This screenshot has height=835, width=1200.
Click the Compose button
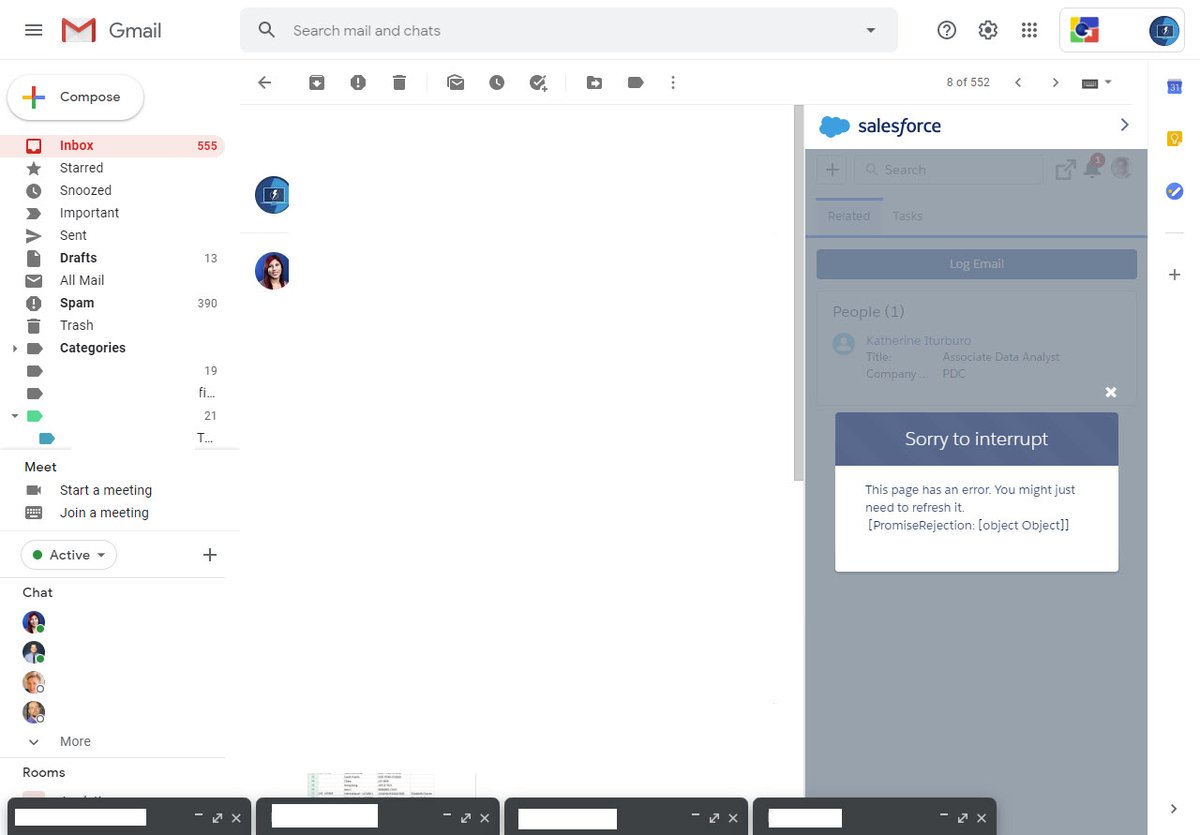pos(76,97)
